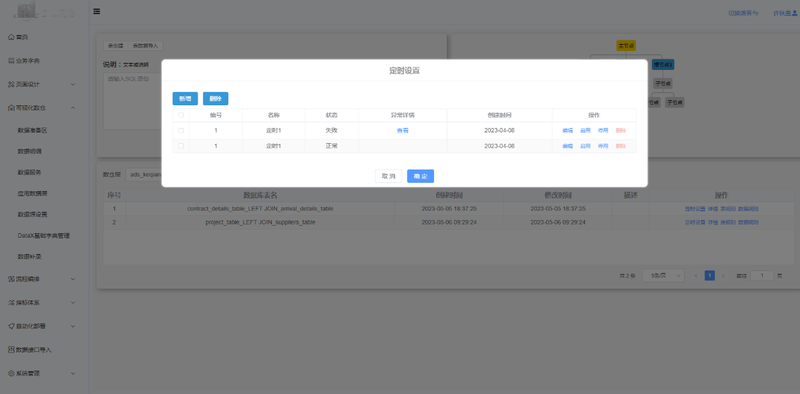Select the yellow root node in tree diagram
Viewport: 800px width, 394px height.
(x=626, y=45)
